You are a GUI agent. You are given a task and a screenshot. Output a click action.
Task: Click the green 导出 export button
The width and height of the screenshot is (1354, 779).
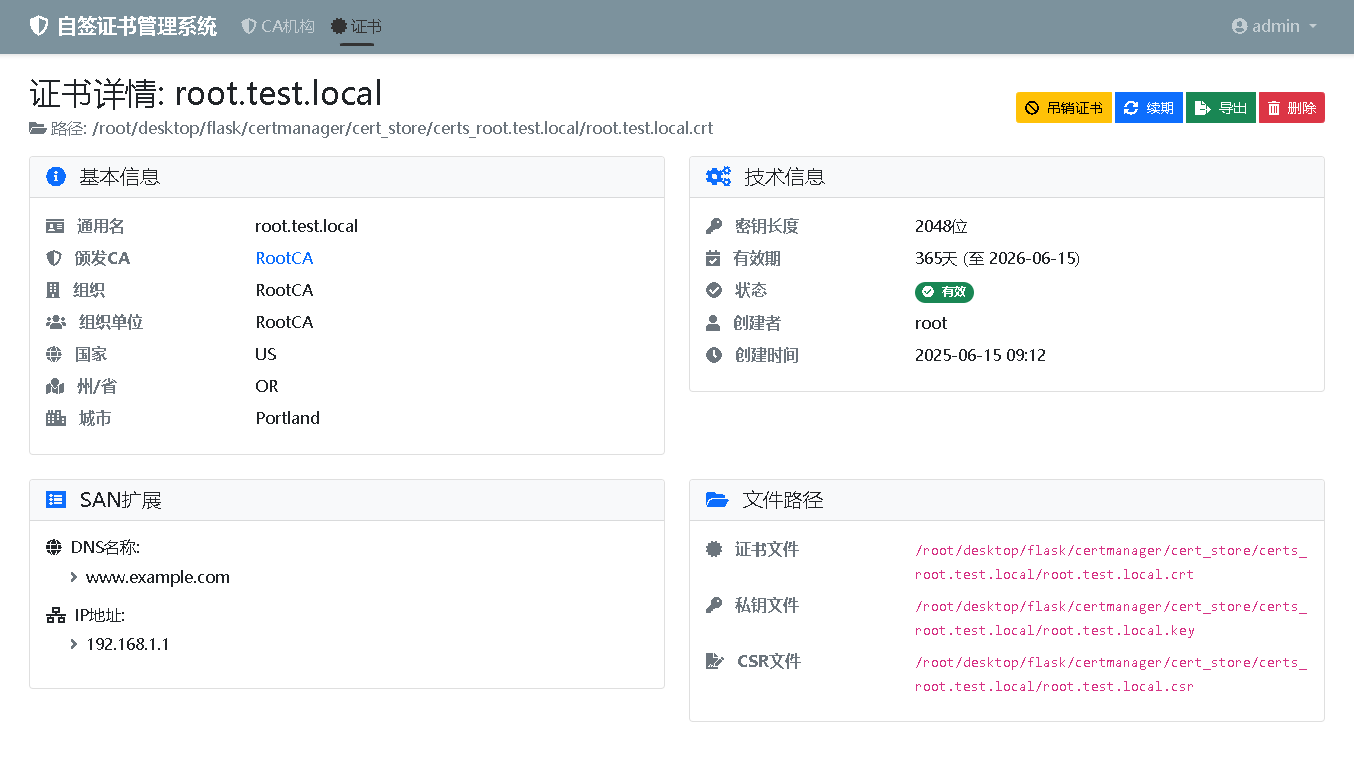pyautogui.click(x=1220, y=108)
